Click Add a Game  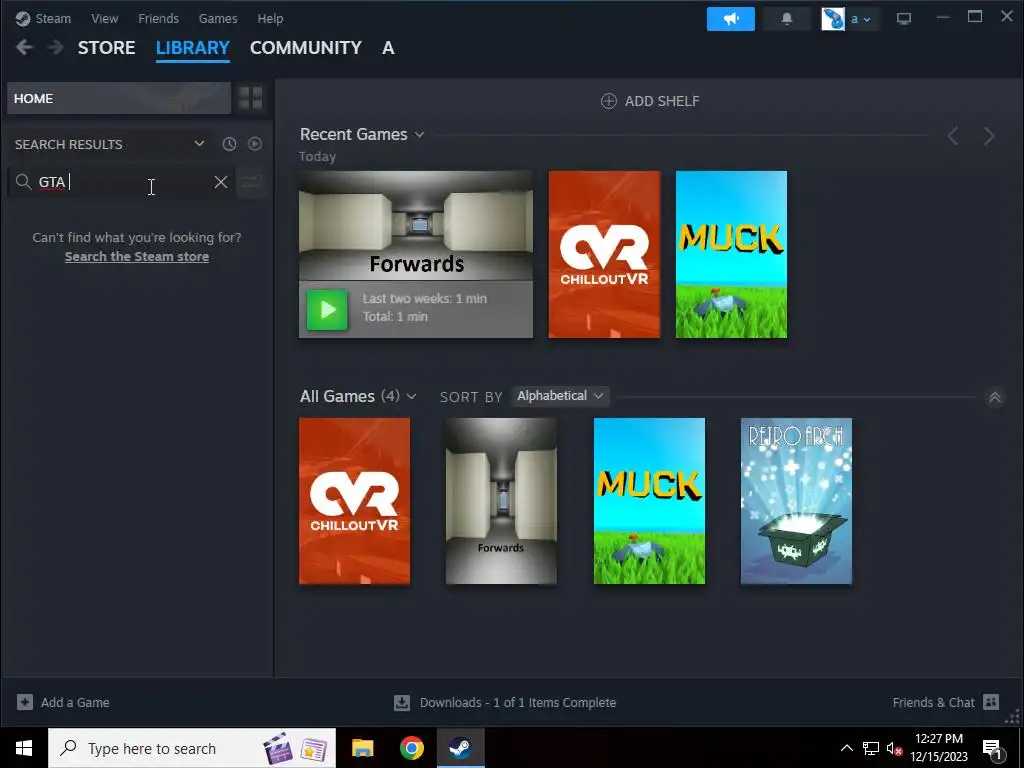click(x=63, y=702)
